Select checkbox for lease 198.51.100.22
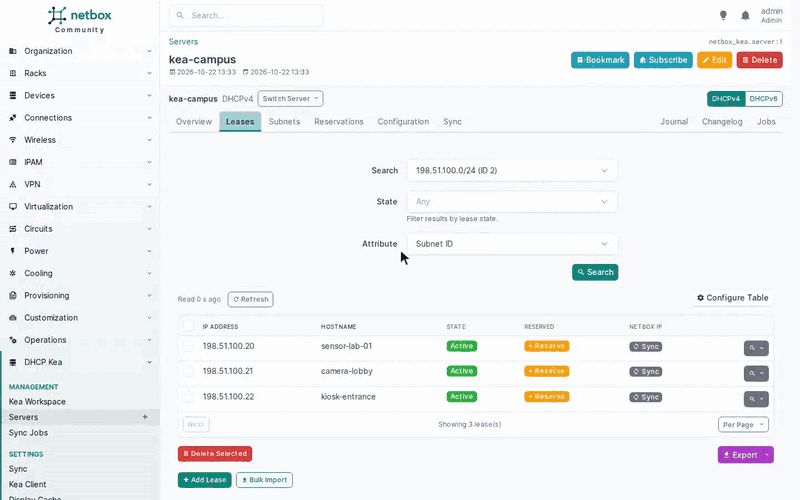 [x=189, y=396]
